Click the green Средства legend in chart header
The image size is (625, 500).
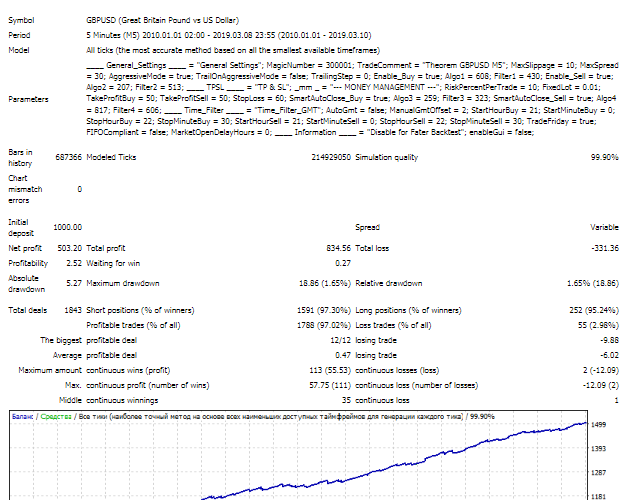56,417
